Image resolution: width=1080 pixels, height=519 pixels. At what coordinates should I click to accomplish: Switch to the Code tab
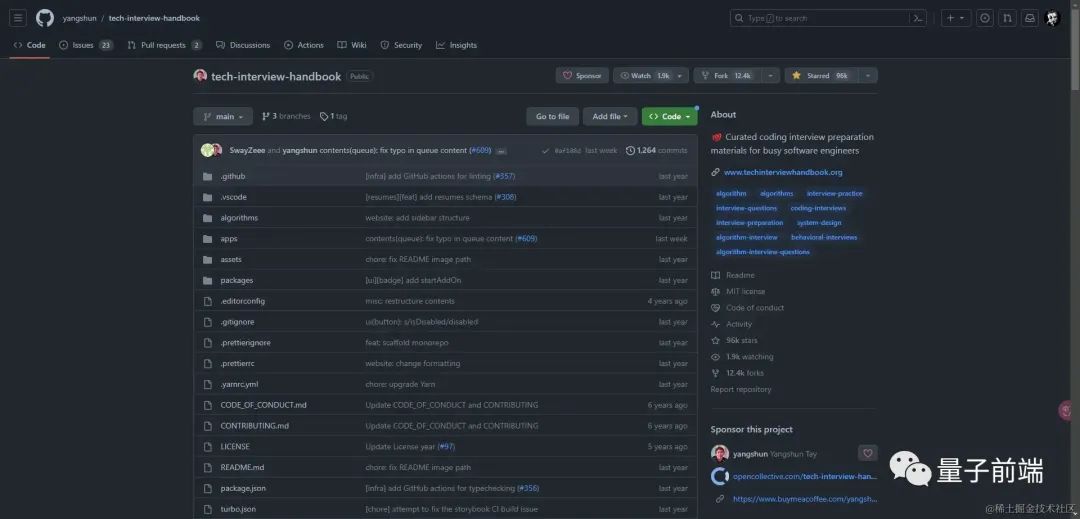[x=30, y=45]
